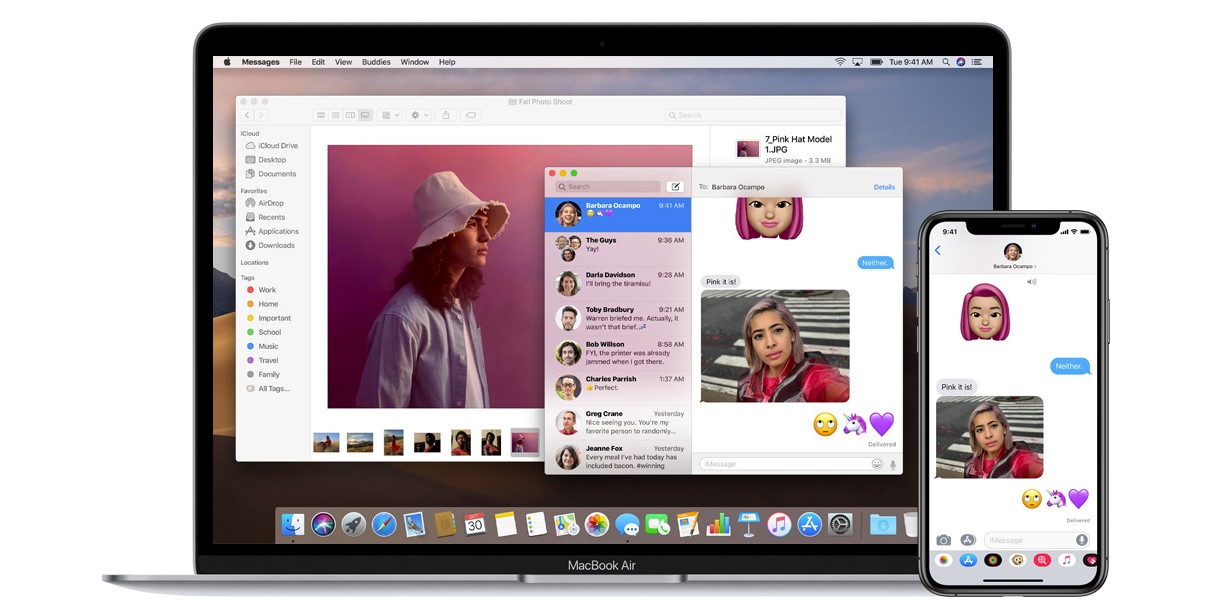
Task: Open Finder from the Dock
Action: [x=292, y=524]
